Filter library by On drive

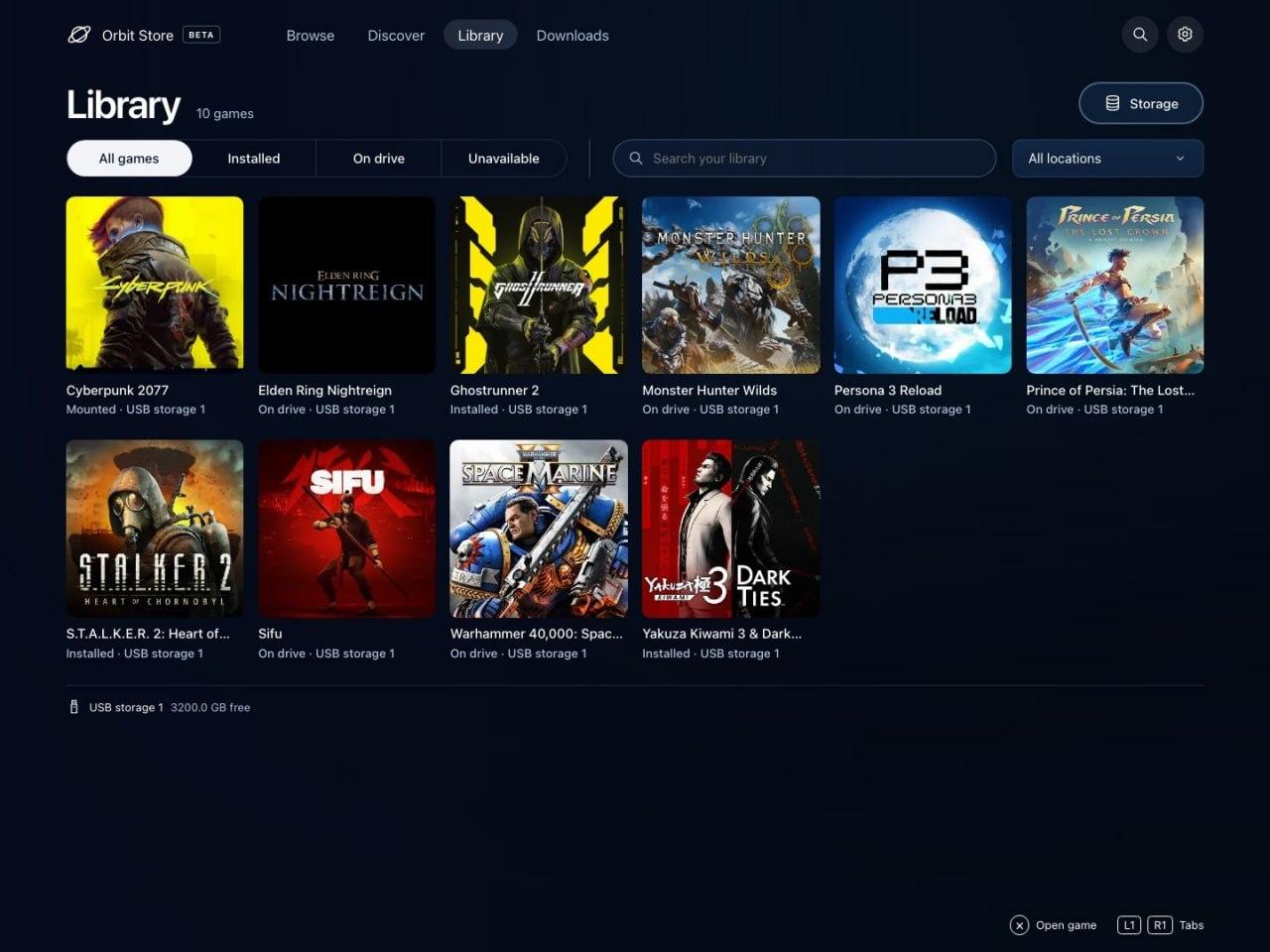(x=379, y=159)
